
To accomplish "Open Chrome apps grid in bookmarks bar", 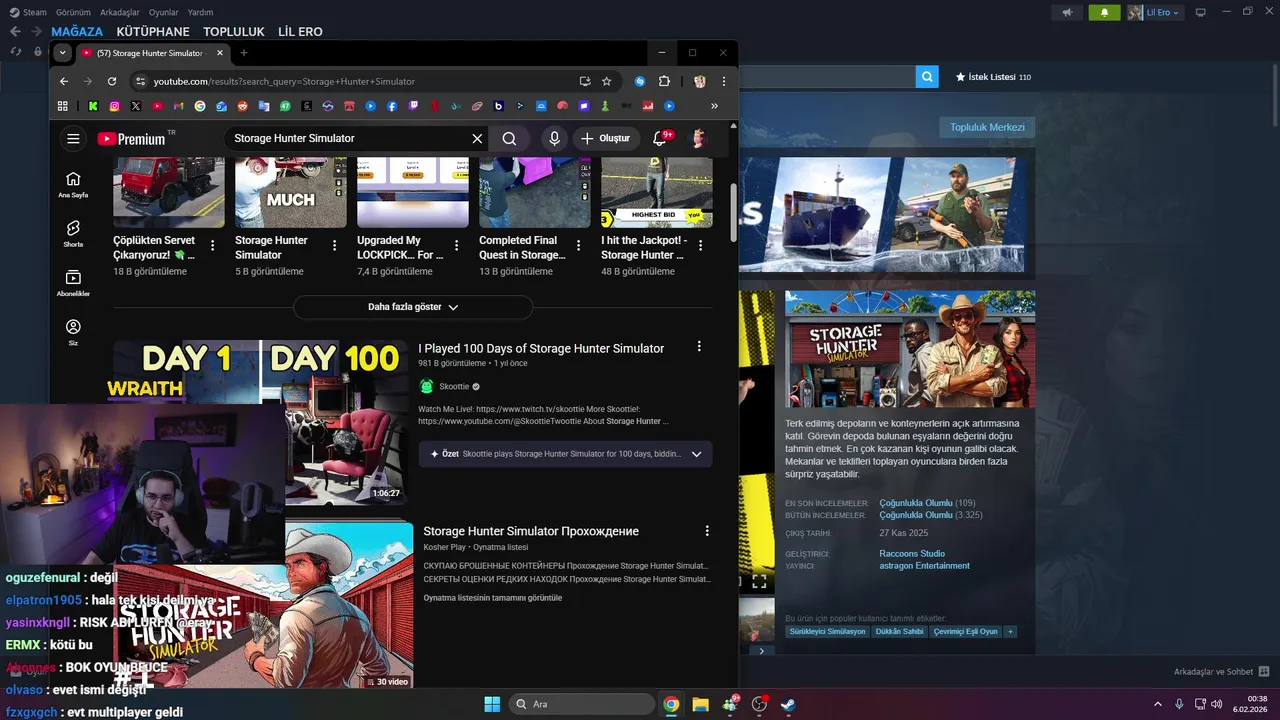I will point(63,106).
